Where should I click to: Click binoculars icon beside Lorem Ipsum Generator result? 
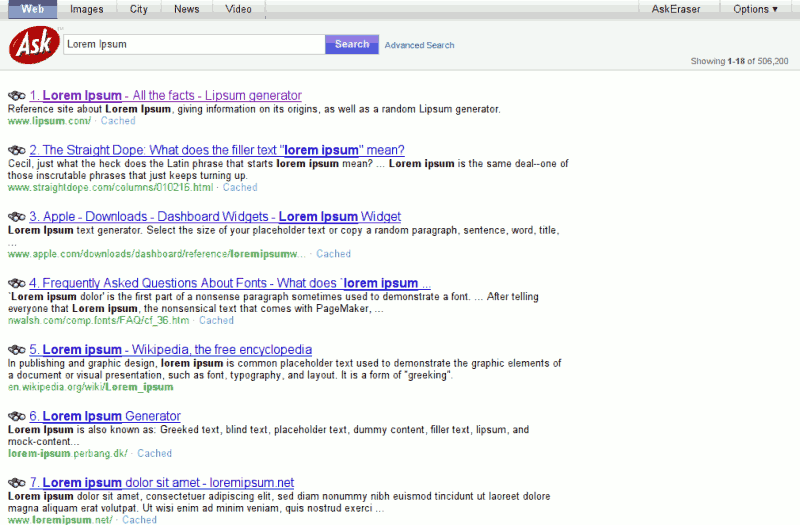(x=17, y=416)
